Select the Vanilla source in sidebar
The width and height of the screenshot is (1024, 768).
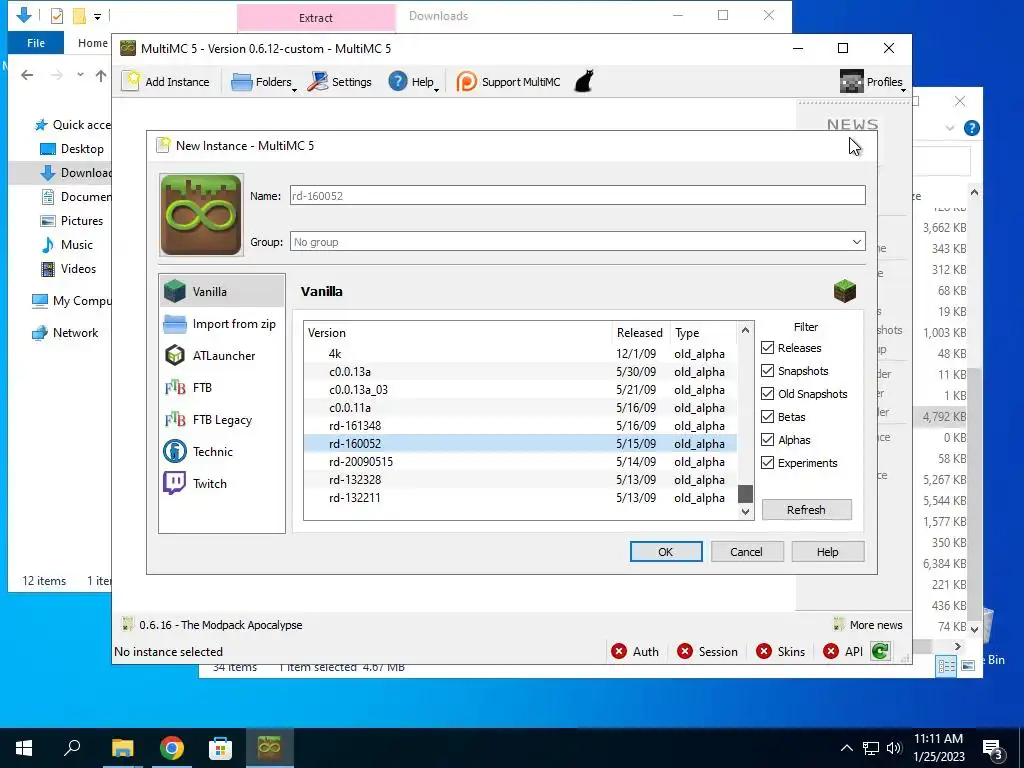[222, 291]
